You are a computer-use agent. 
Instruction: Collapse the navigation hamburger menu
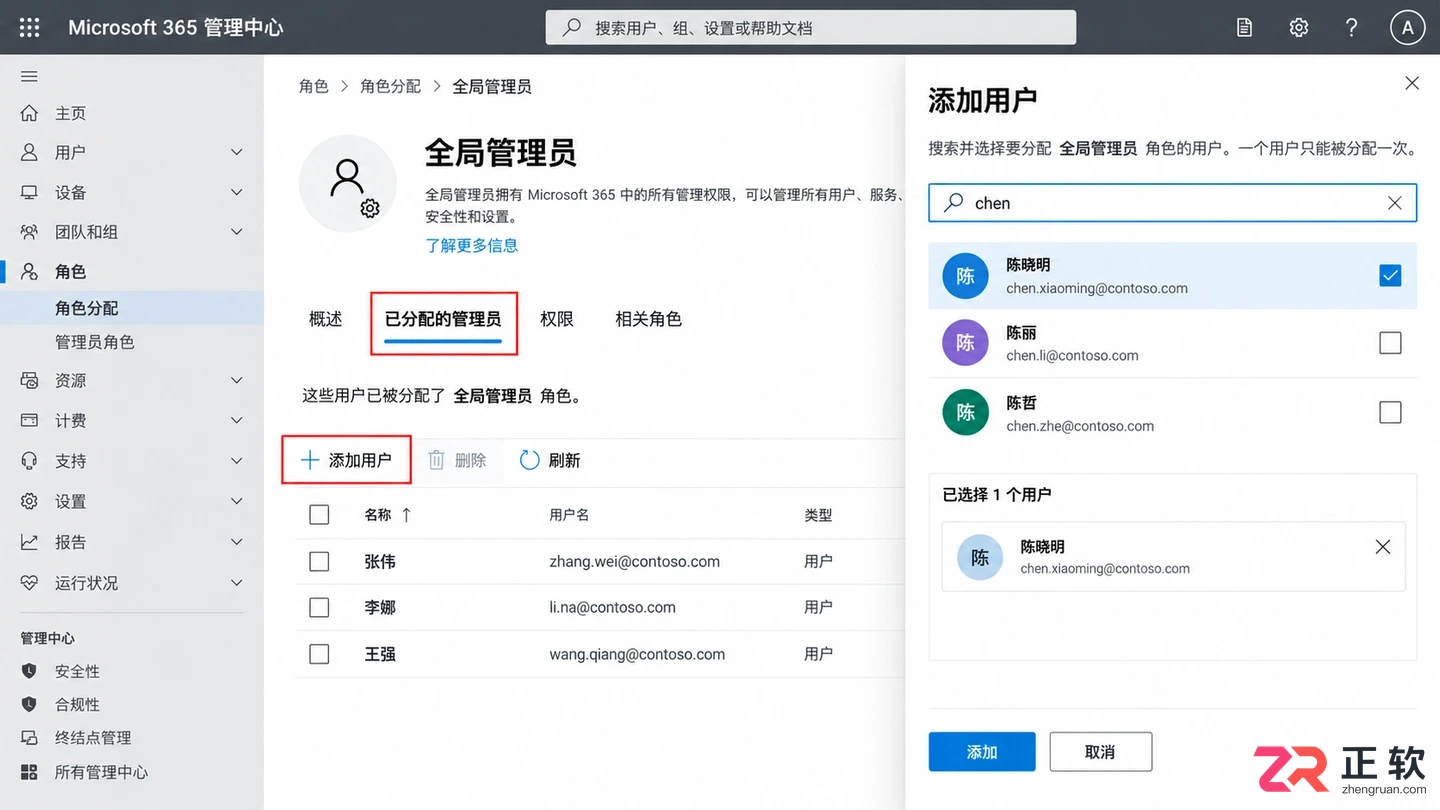click(x=29, y=77)
